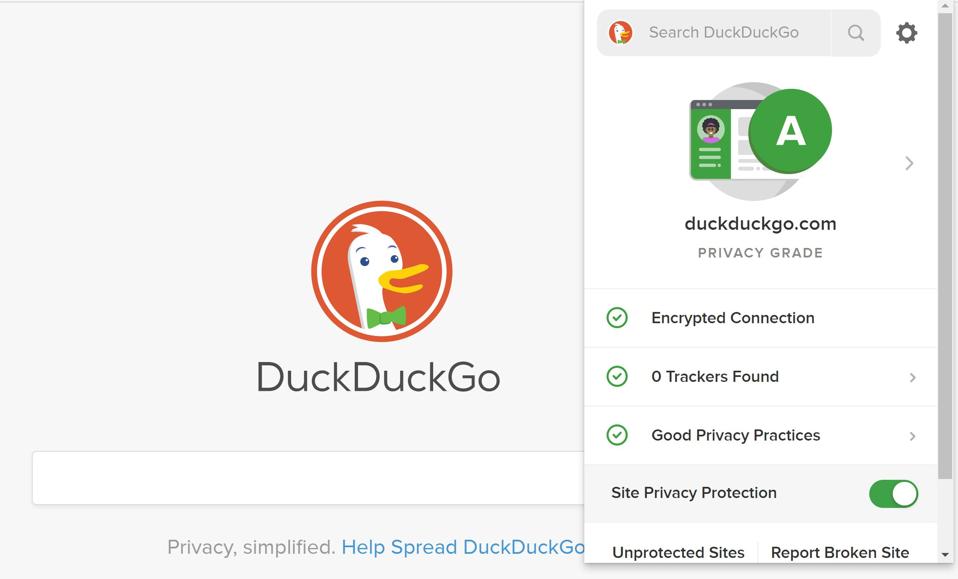Viewport: 958px width, 579px height.
Task: Click the 0 Trackers Found checkmark icon
Action: pos(618,377)
